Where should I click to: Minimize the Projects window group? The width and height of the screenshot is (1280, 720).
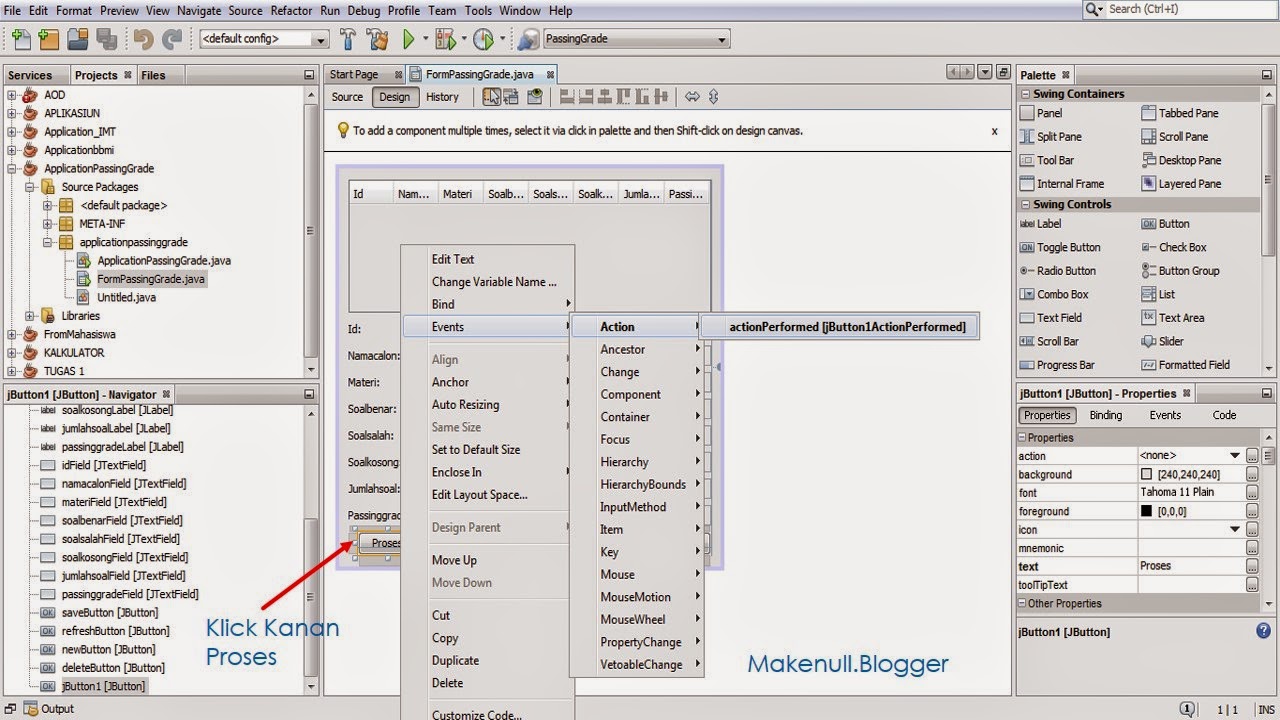point(309,75)
